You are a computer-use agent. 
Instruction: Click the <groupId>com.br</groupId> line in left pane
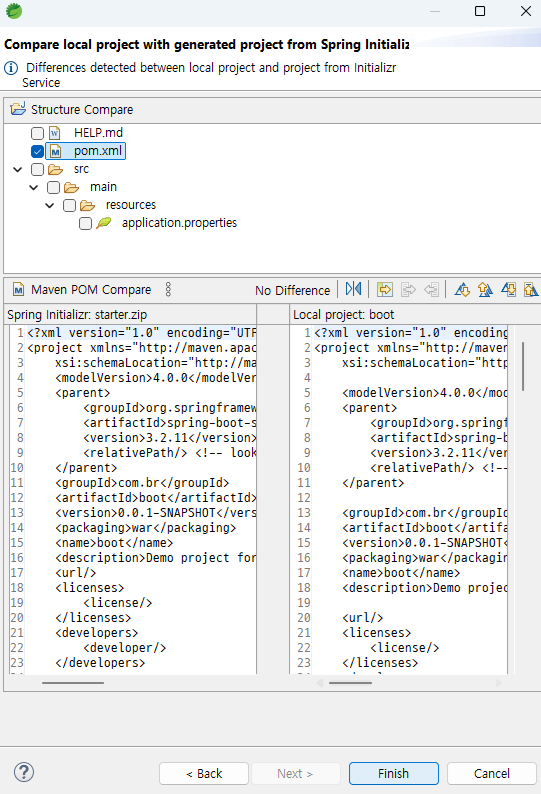pos(142,483)
